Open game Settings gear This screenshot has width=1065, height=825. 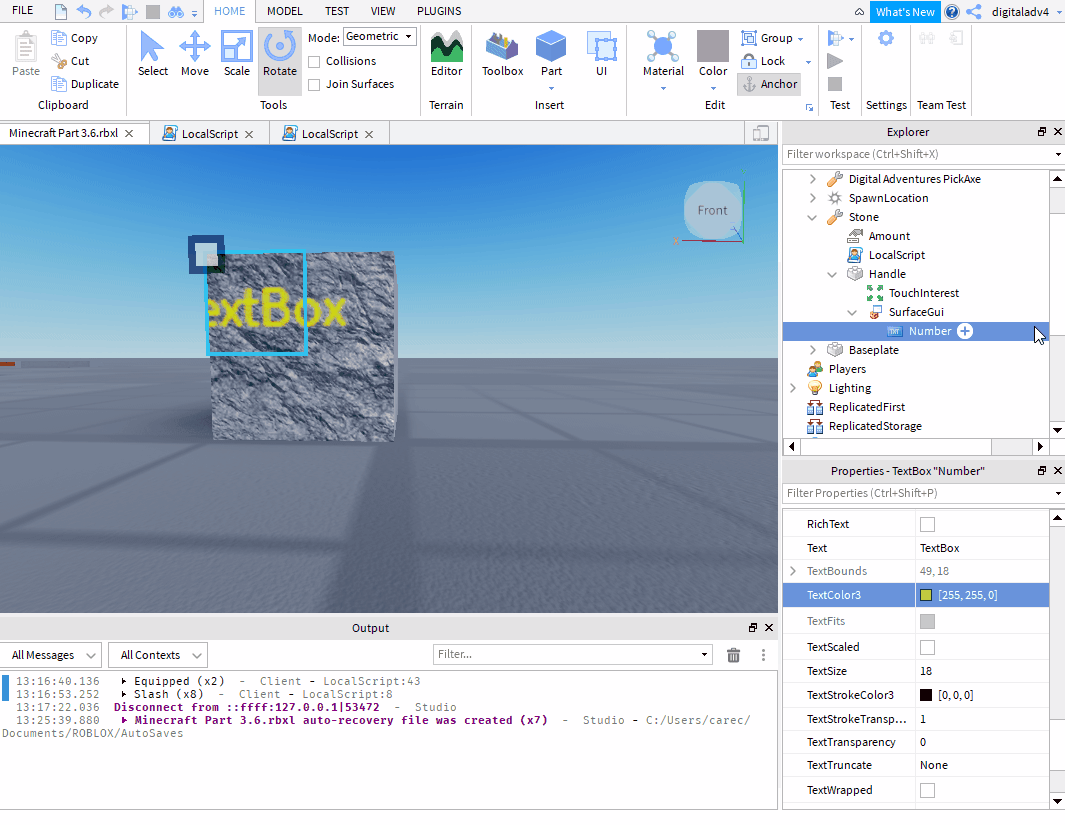pyautogui.click(x=885, y=38)
